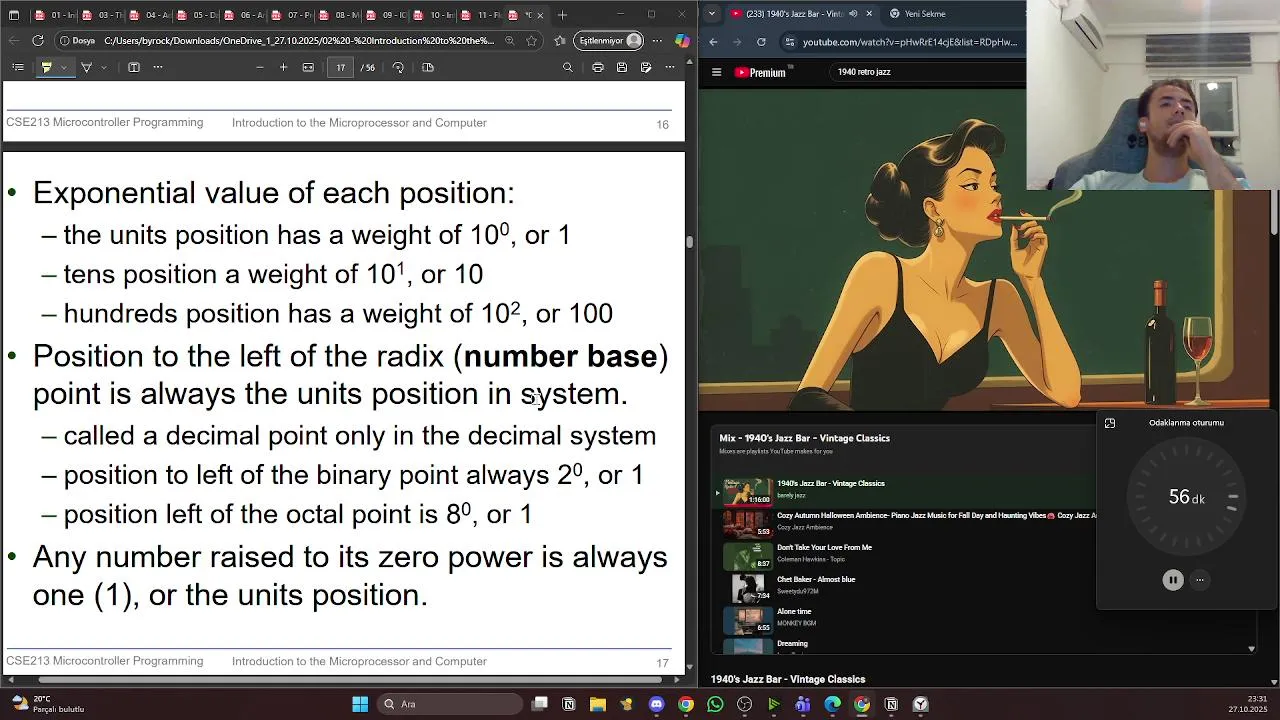Click the YouTube Premium logo

[760, 72]
